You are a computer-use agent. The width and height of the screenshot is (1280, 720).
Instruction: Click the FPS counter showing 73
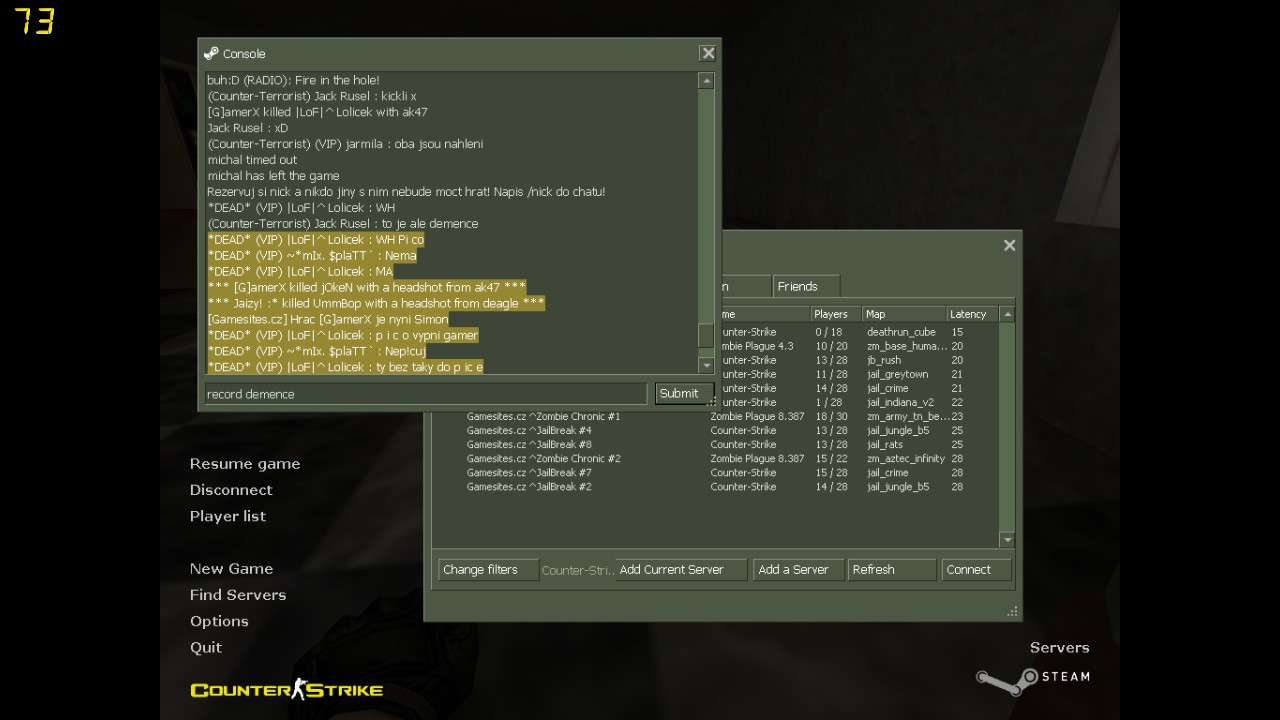34,21
